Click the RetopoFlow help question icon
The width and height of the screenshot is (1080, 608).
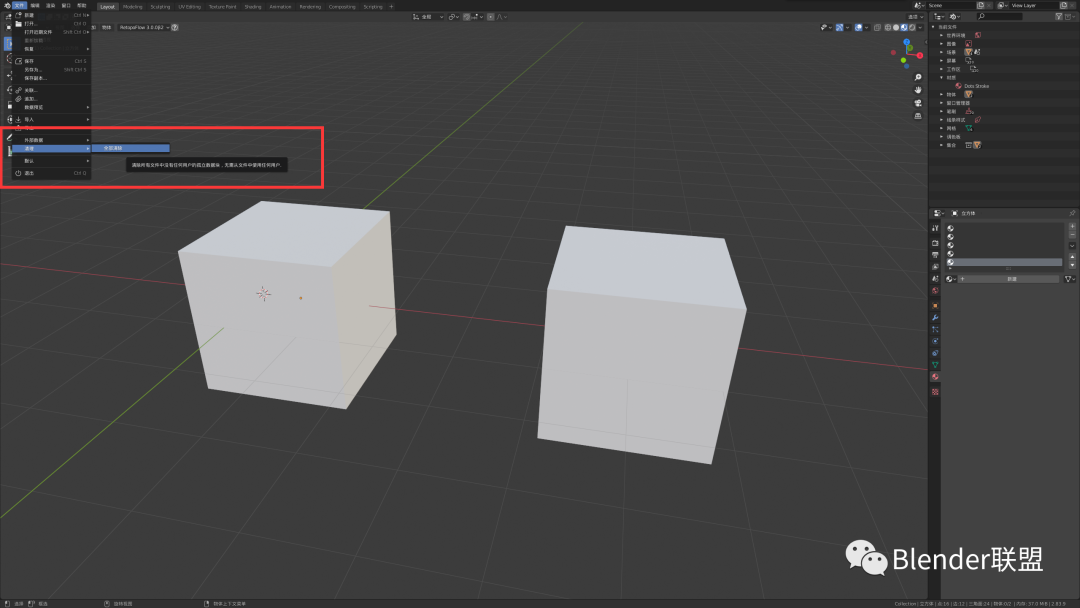point(175,28)
